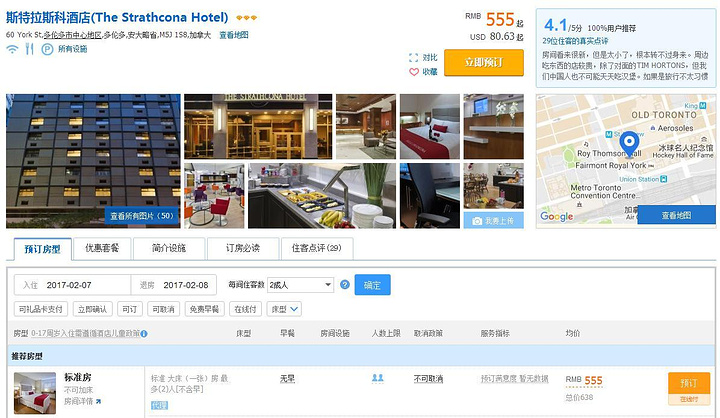Open the guest count help icon

point(345,285)
